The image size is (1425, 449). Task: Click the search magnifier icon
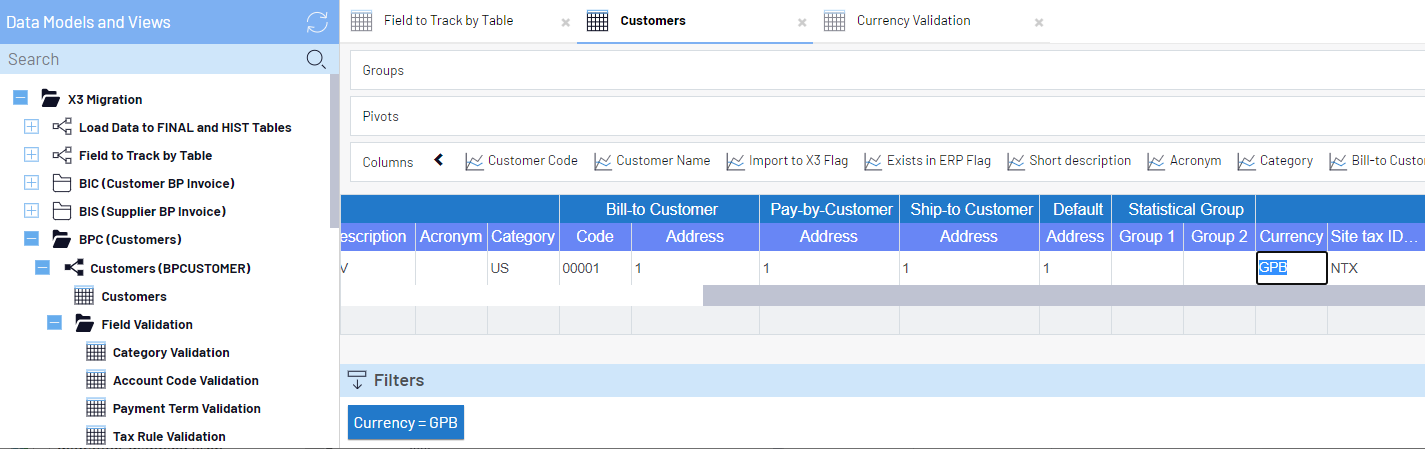(x=316, y=59)
